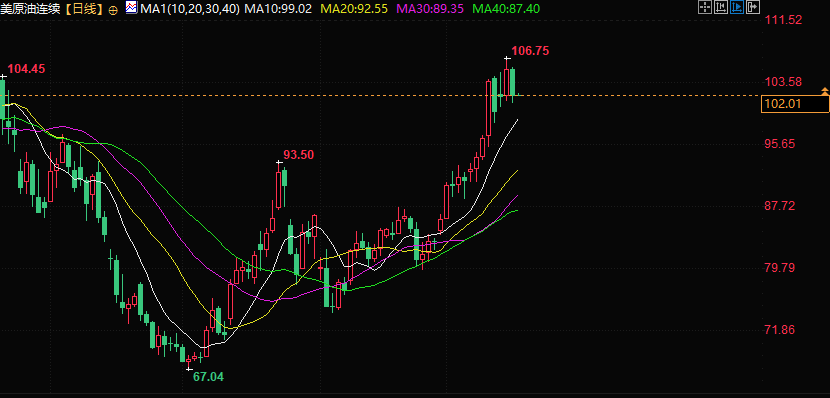Click the 104.45 price label
The height and width of the screenshot is (398, 830).
[x=26, y=68]
